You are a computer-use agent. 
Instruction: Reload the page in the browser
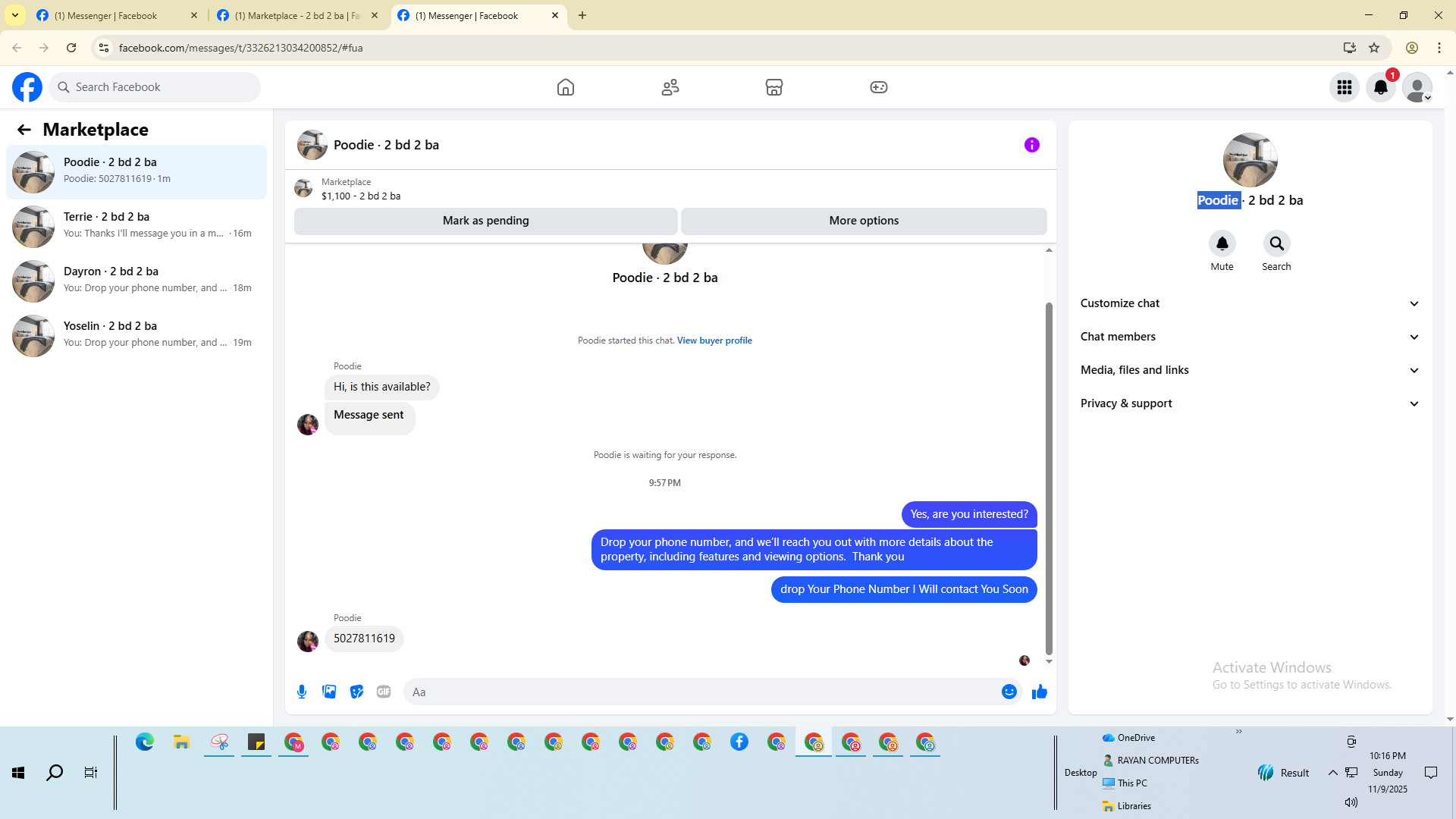coord(71,48)
